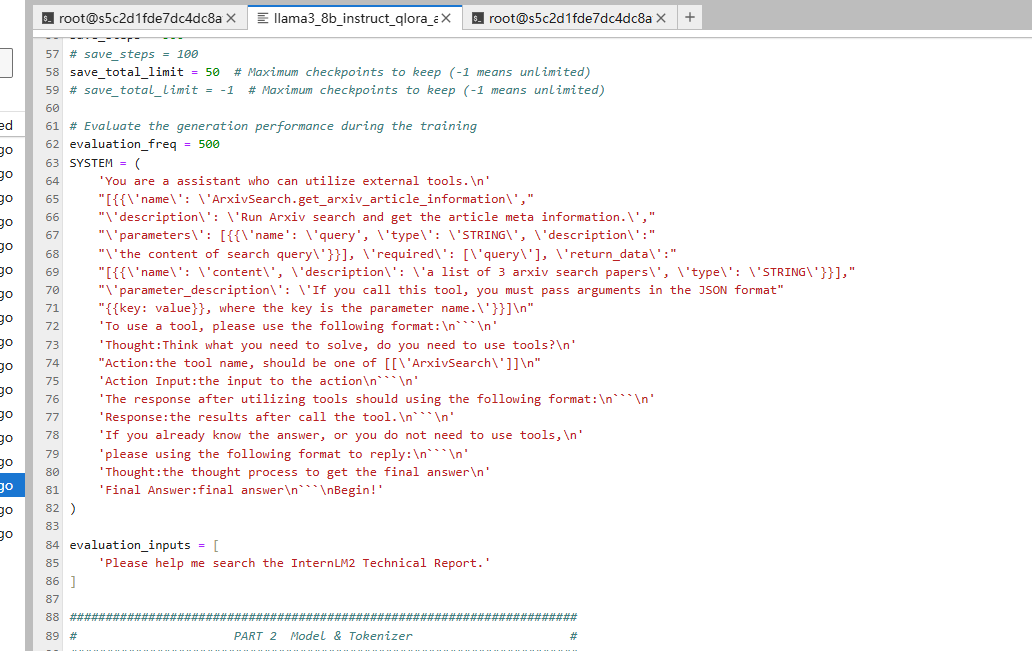This screenshot has height=651, width=1032.
Task: Add a new tab with the plus button
Action: [690, 17]
